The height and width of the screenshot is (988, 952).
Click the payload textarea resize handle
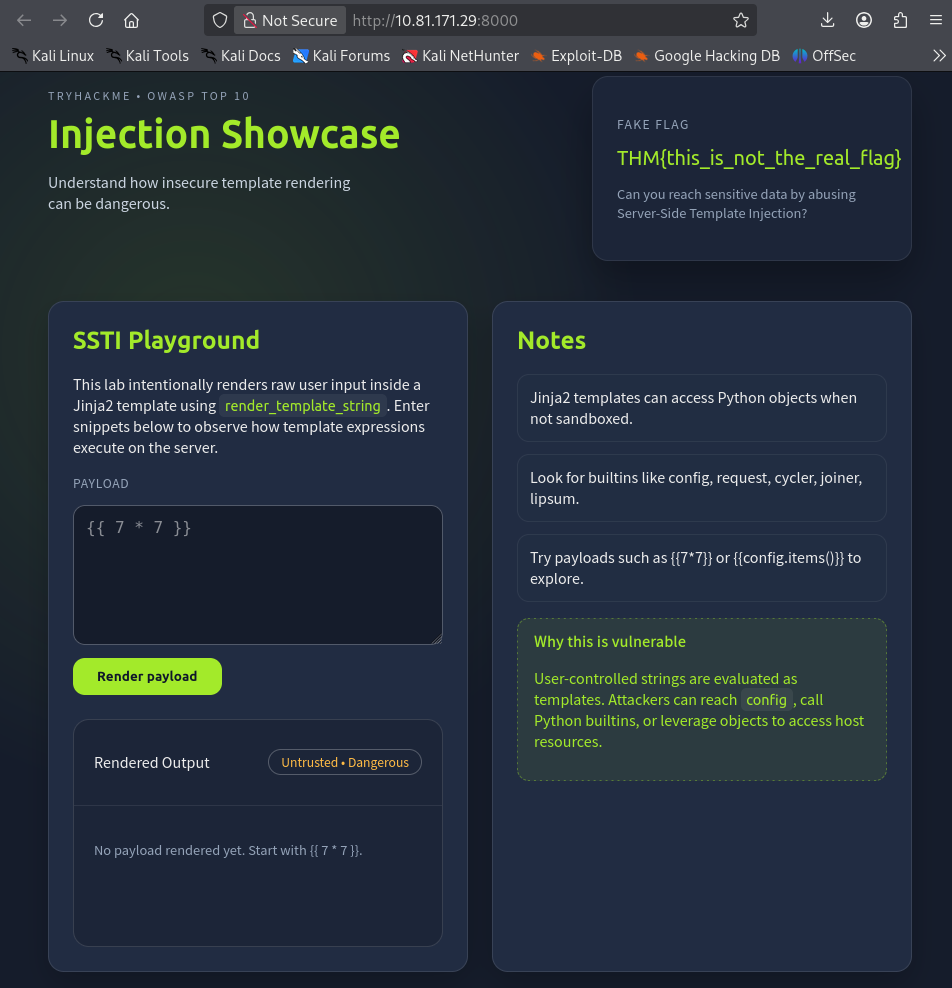click(437, 639)
